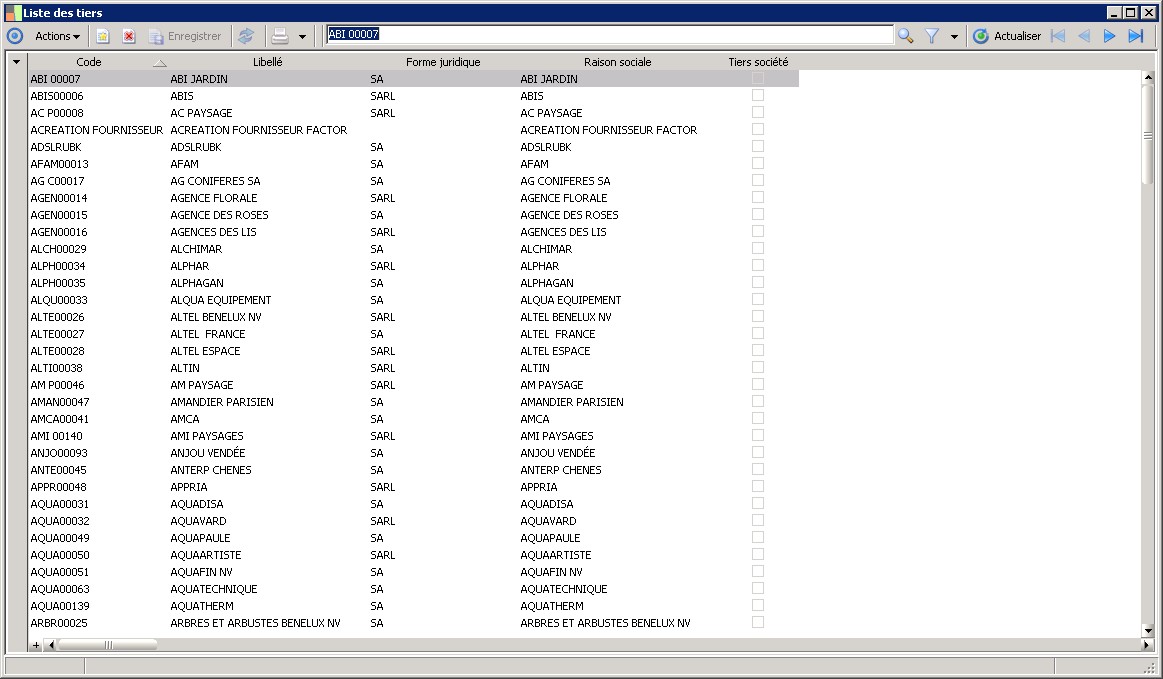Click Libellé cell ALTIN
Viewport: 1163px width, 679px height.
point(185,368)
